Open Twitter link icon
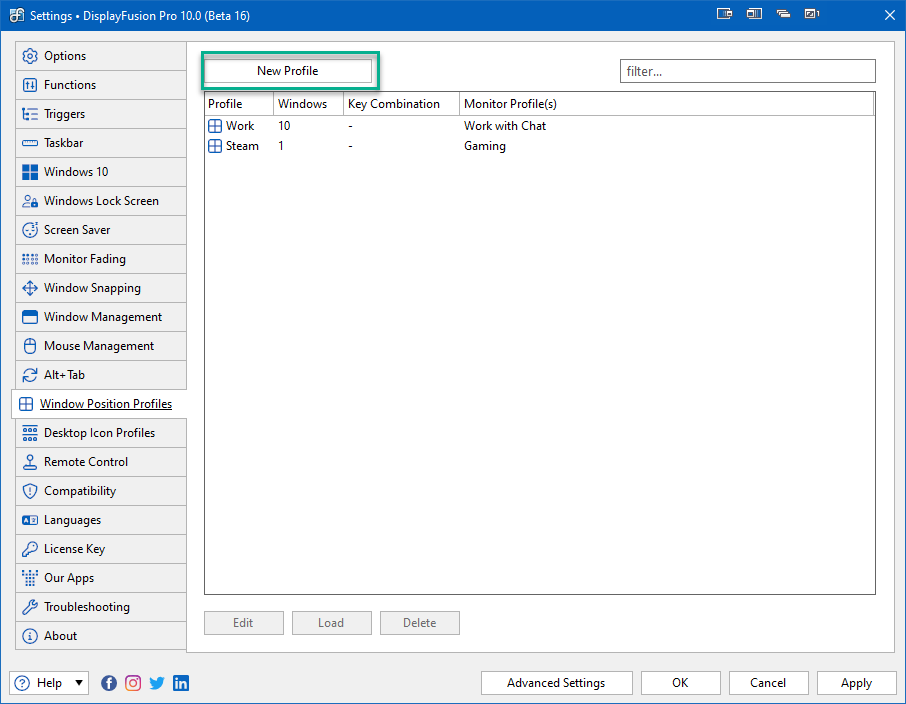The width and height of the screenshot is (906, 704). (x=157, y=683)
